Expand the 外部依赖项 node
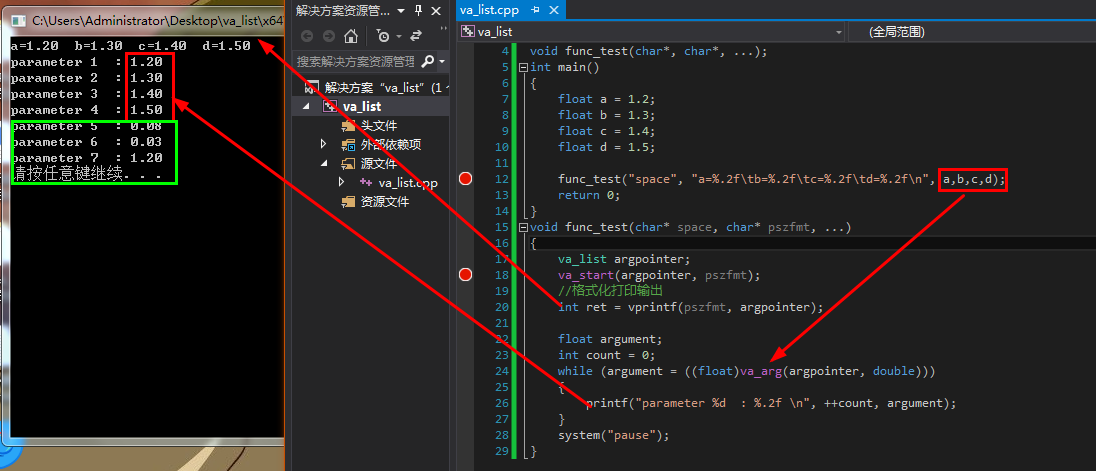The width and height of the screenshot is (1096, 471). (x=323, y=145)
